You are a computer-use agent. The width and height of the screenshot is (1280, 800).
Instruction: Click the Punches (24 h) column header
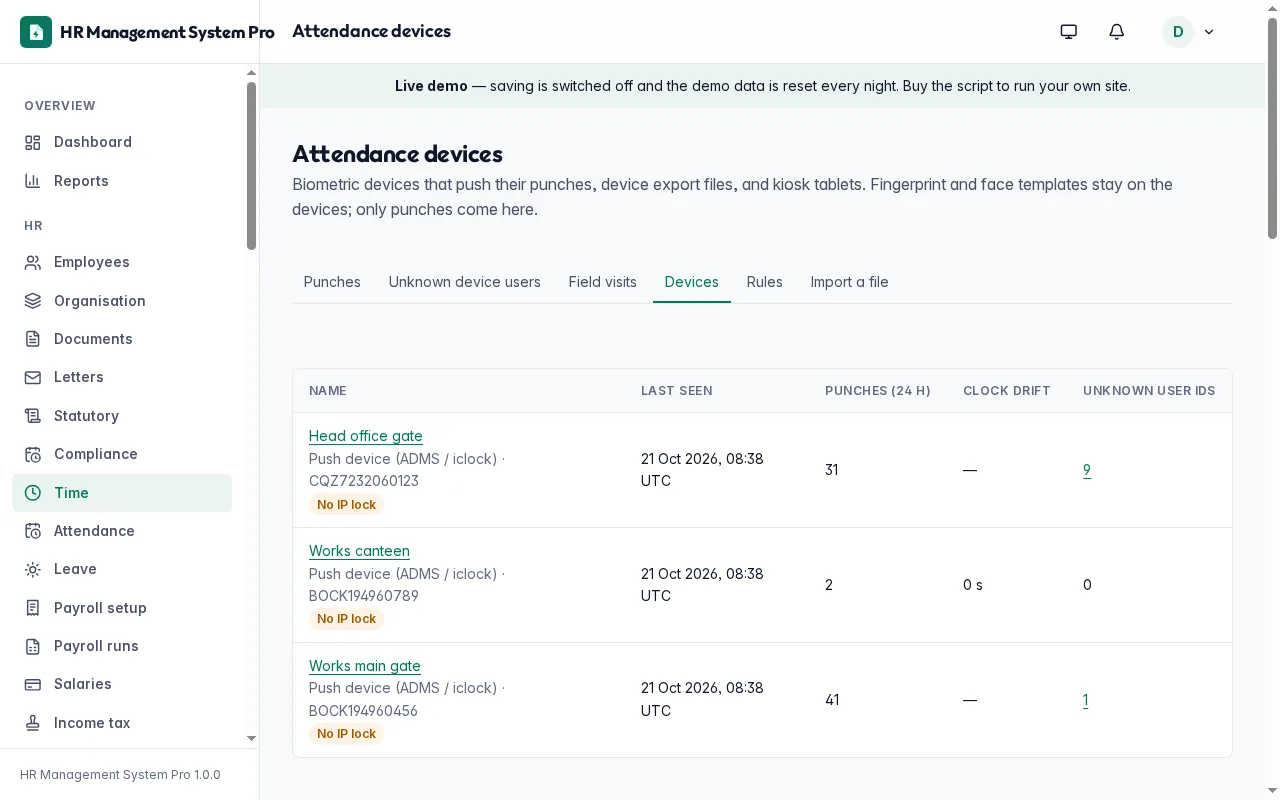pos(878,391)
